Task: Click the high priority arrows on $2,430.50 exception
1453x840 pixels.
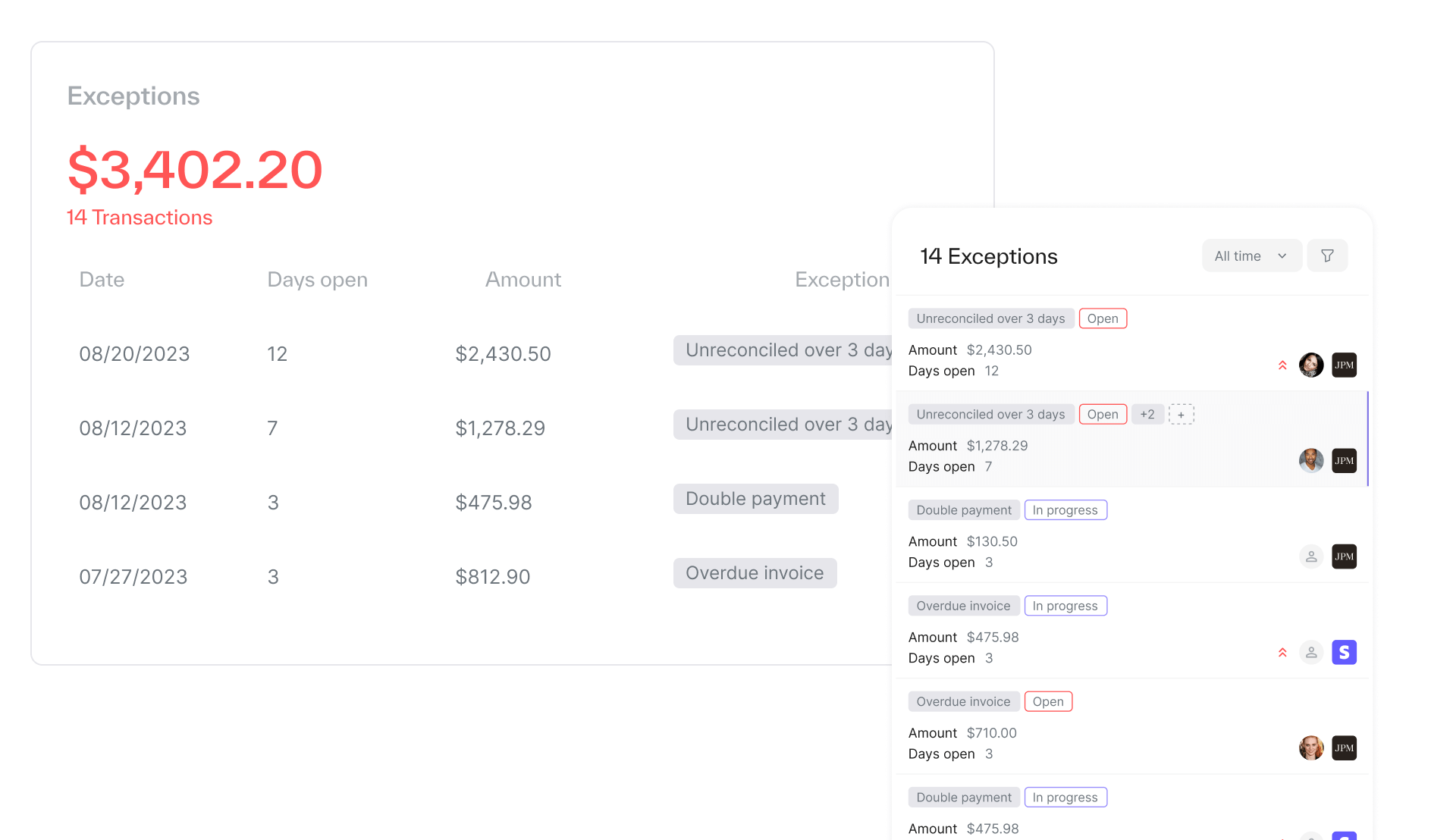Action: (x=1282, y=365)
